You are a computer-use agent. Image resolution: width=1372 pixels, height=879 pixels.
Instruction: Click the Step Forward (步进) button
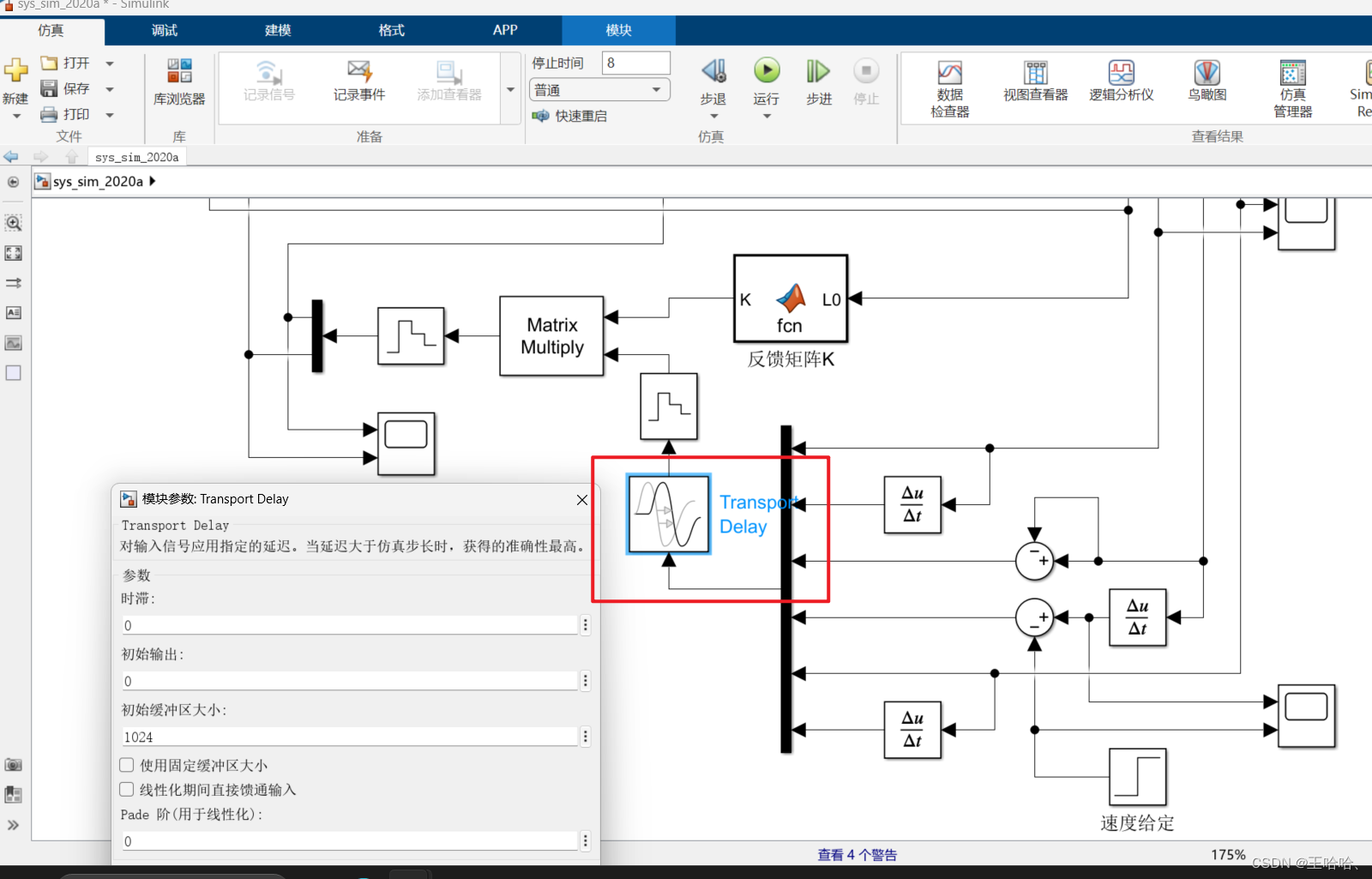[x=819, y=82]
